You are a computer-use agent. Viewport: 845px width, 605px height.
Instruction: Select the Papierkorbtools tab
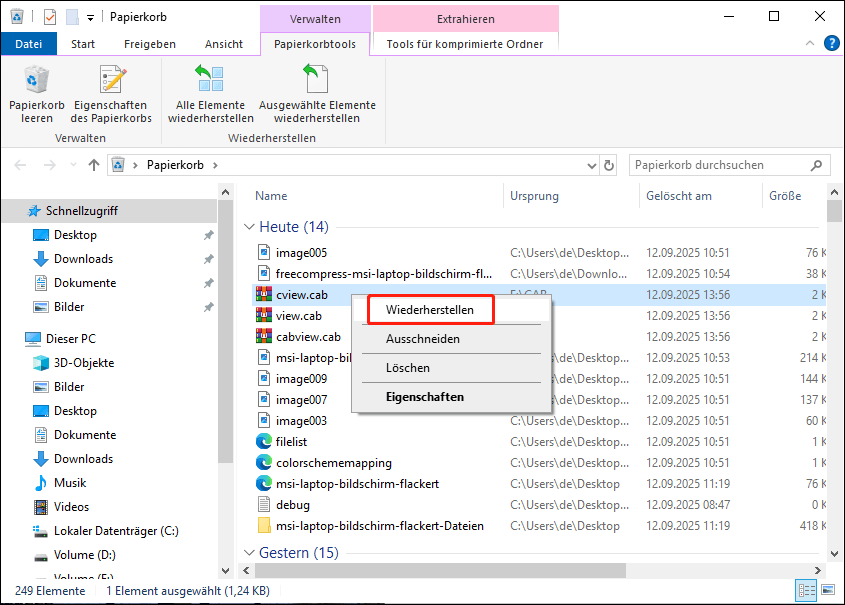[315, 44]
